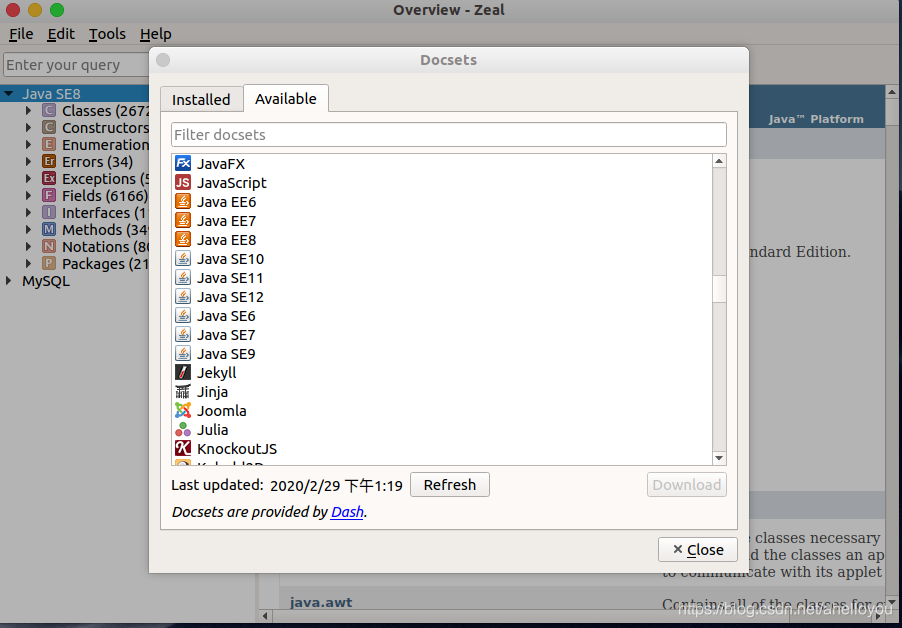Select the Java SE10 docset row
This screenshot has height=628, width=902.
(x=442, y=258)
